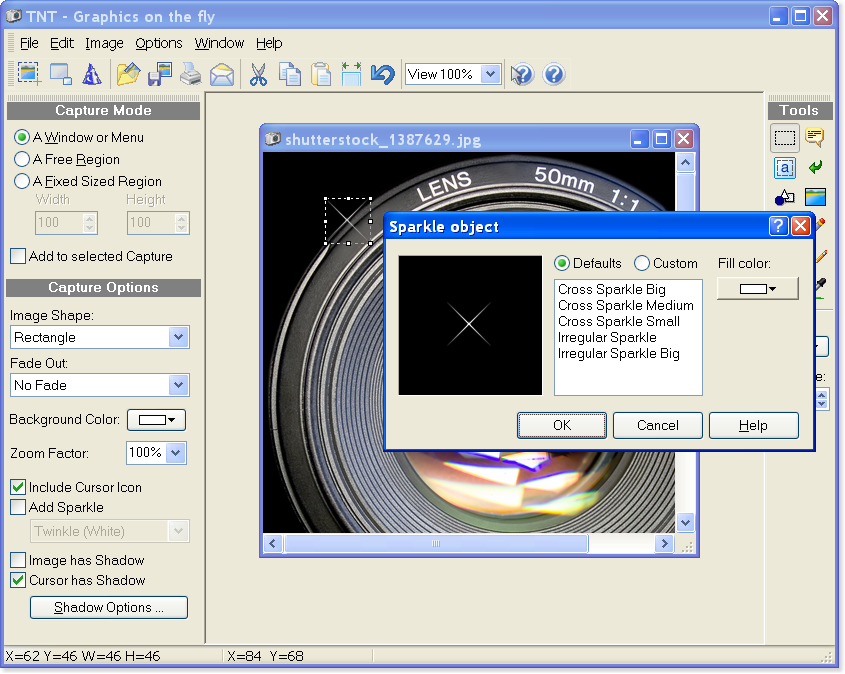This screenshot has width=845, height=674.
Task: Click the Width spinner arrows
Action: pyautogui.click(x=90, y=223)
